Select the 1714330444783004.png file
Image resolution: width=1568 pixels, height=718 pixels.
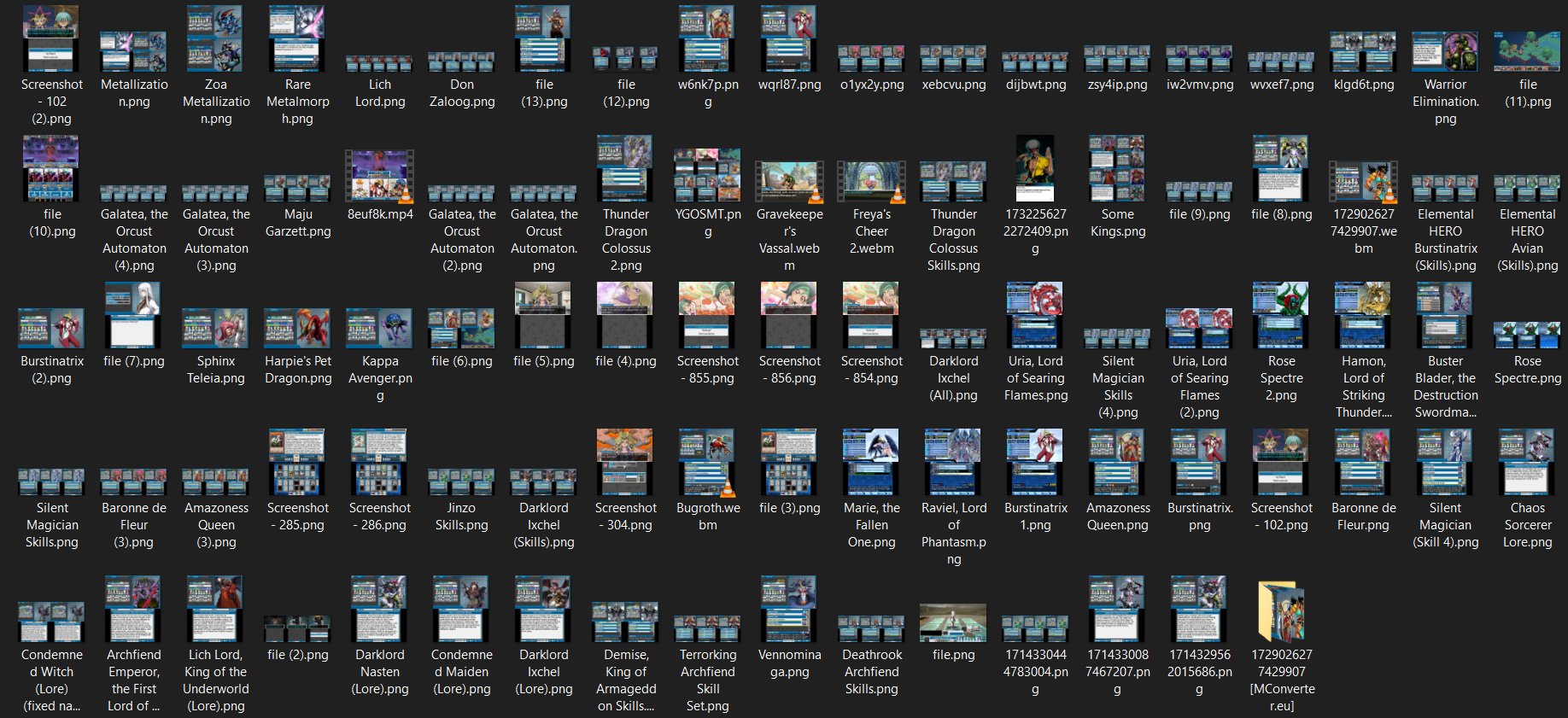click(1035, 628)
